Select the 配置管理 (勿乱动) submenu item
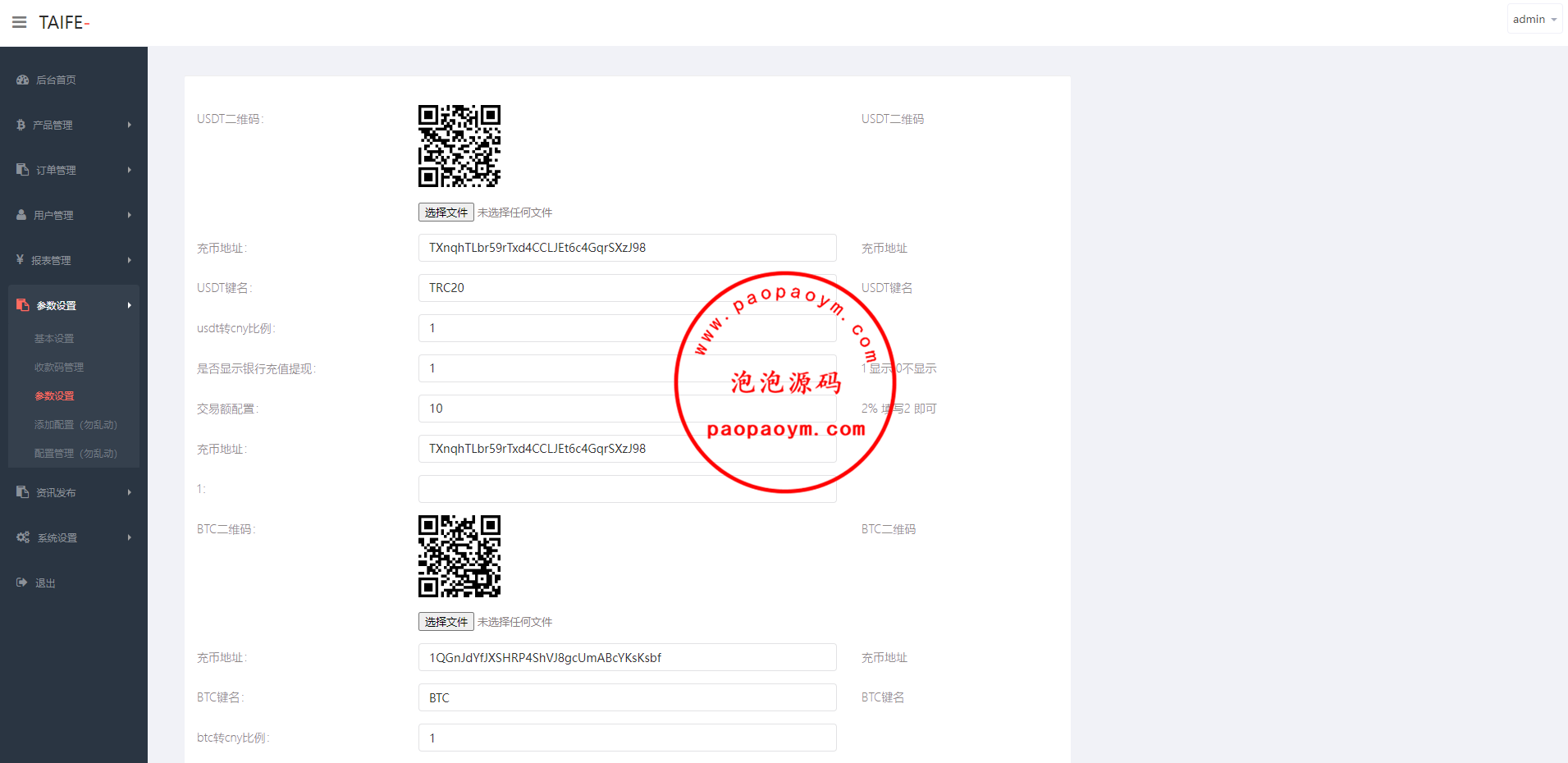This screenshot has height=763, width=1568. pos(75,453)
